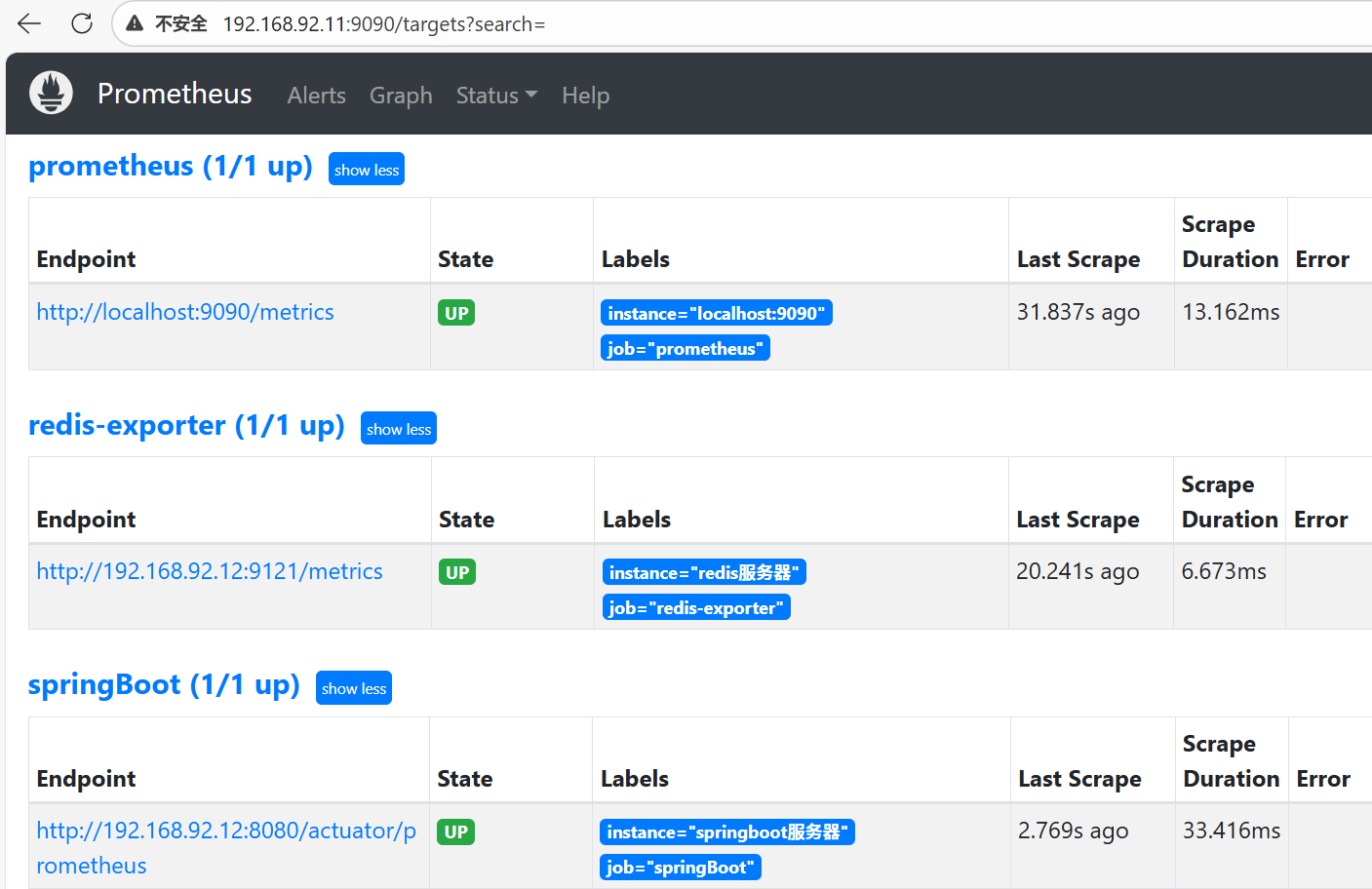1372x889 pixels.
Task: Click the browser back arrow
Action: point(29,23)
